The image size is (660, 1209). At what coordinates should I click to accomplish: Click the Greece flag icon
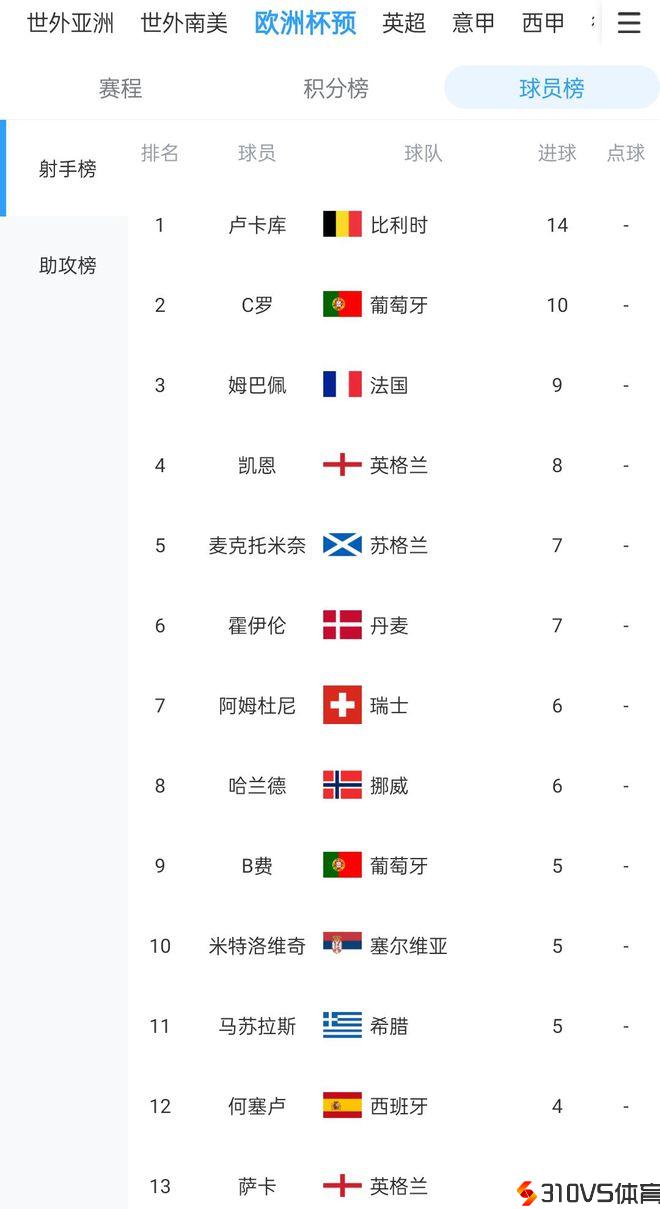(x=342, y=1025)
